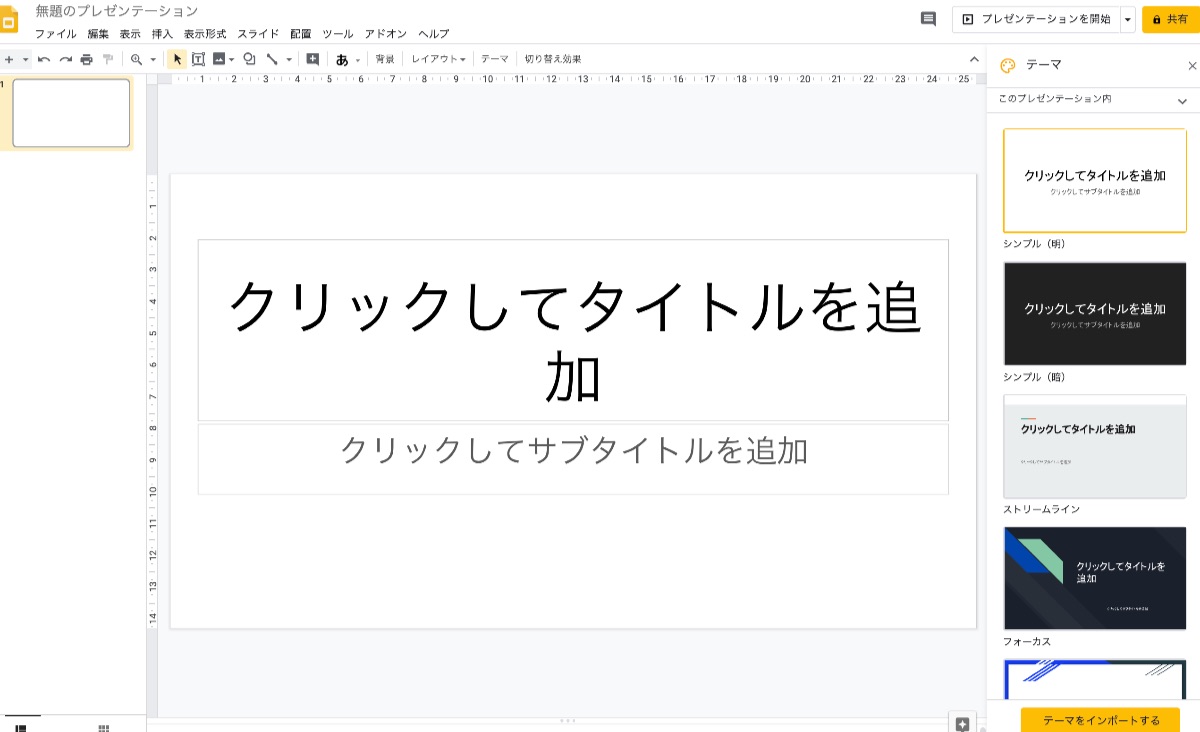The image size is (1200, 732).
Task: Click the Paint format roller icon
Action: (x=108, y=59)
